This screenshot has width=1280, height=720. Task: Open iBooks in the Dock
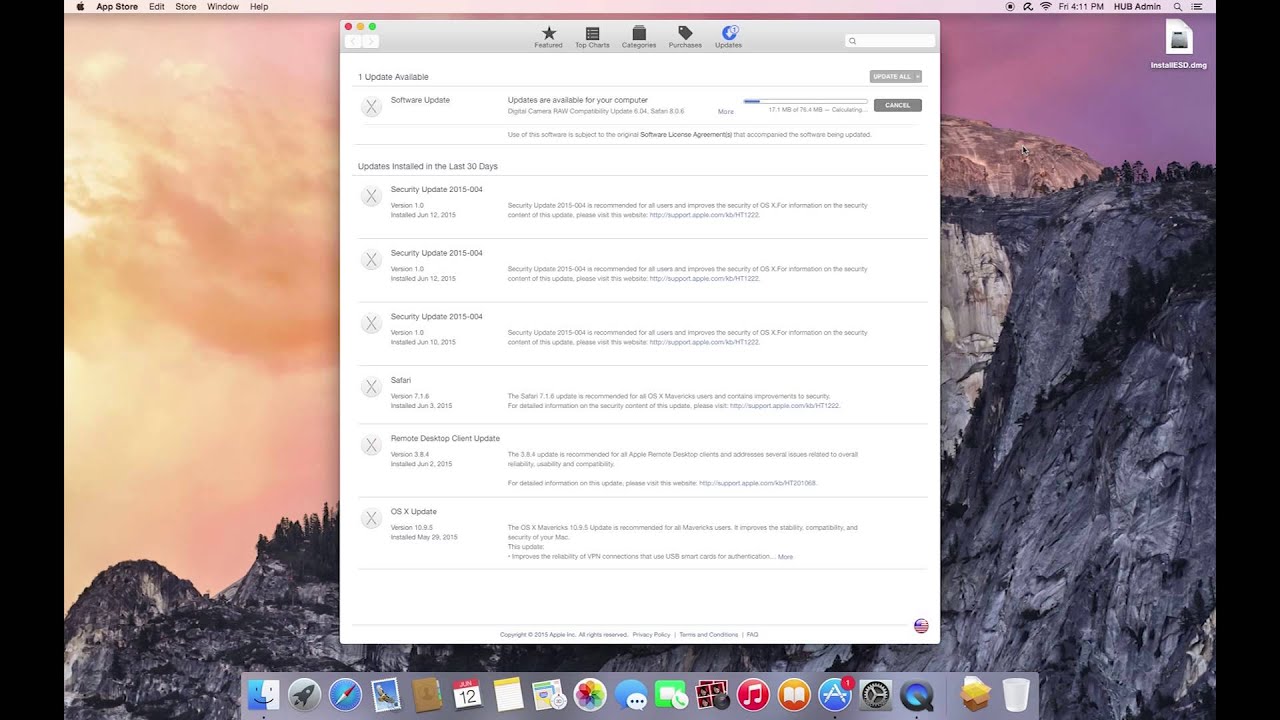pyautogui.click(x=794, y=695)
